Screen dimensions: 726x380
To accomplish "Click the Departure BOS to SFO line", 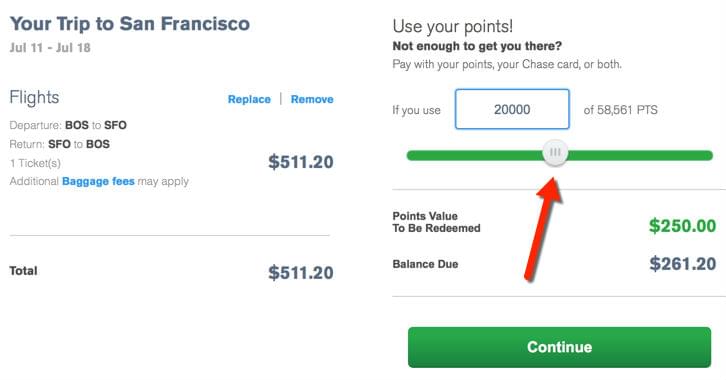I will point(68,125).
